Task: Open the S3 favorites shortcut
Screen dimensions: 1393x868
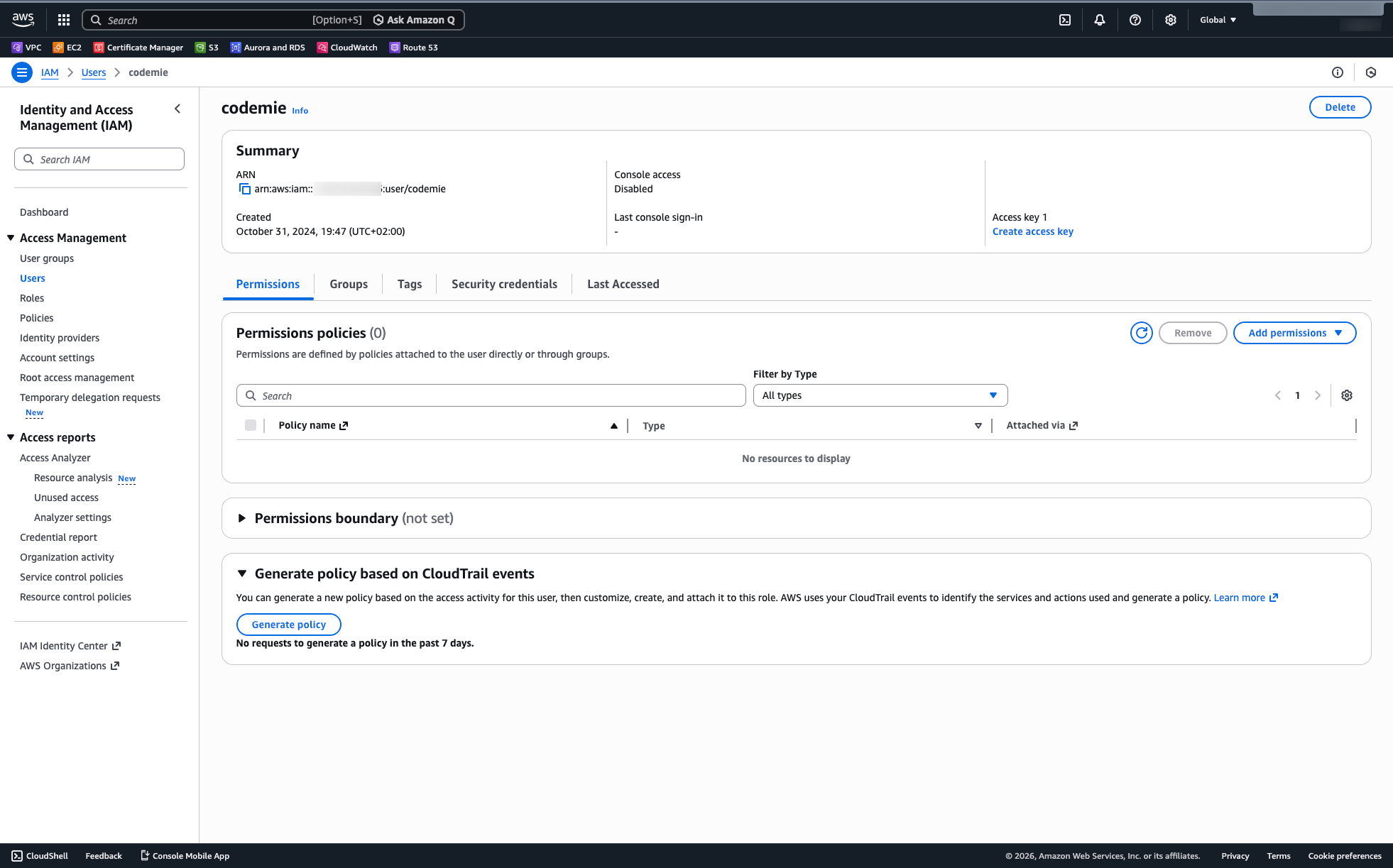Action: click(207, 47)
